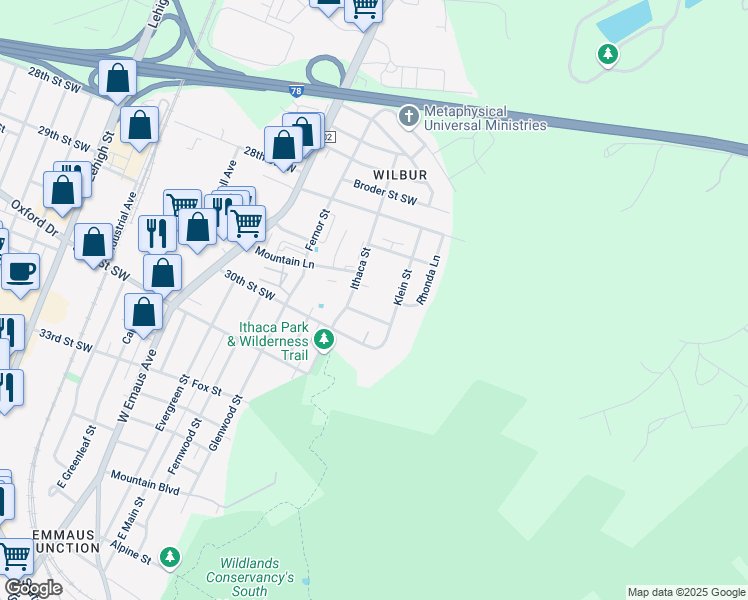748x600 pixels.
Task: Select the Oxford Dr street label
Action: (34, 218)
